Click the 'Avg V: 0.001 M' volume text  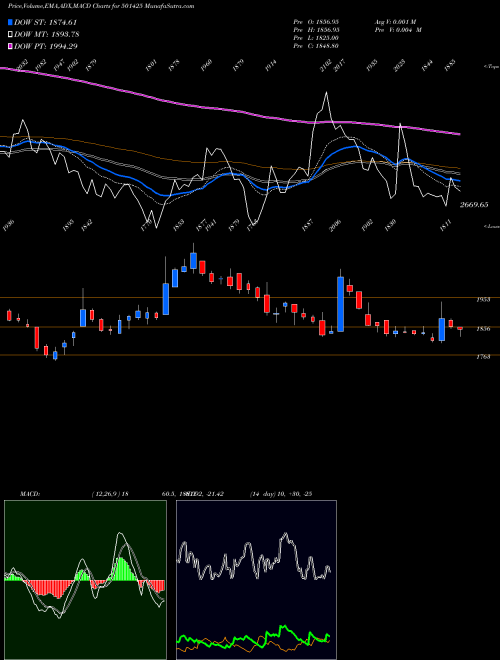point(398,21)
